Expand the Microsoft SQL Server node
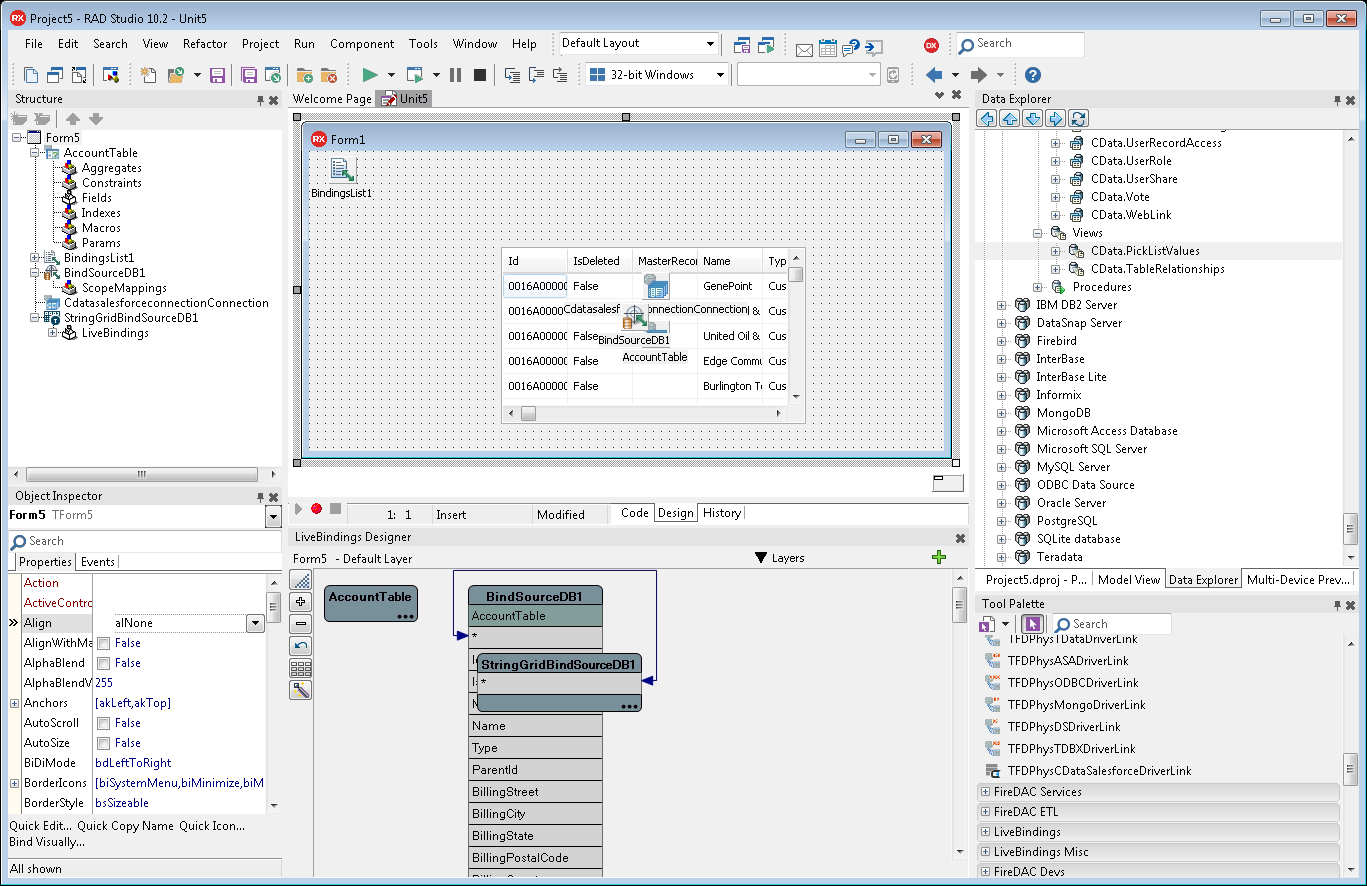Viewport: 1367px width, 886px height. (1001, 449)
